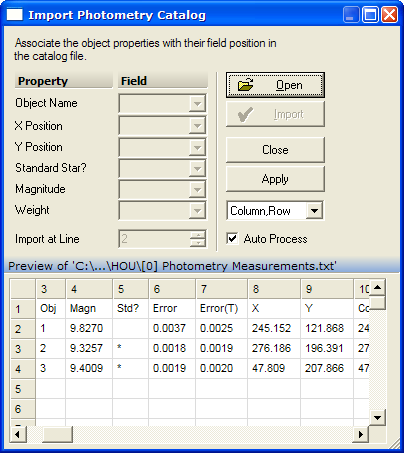Increment the Import at Line spinner
404x453 pixels.
198,235
